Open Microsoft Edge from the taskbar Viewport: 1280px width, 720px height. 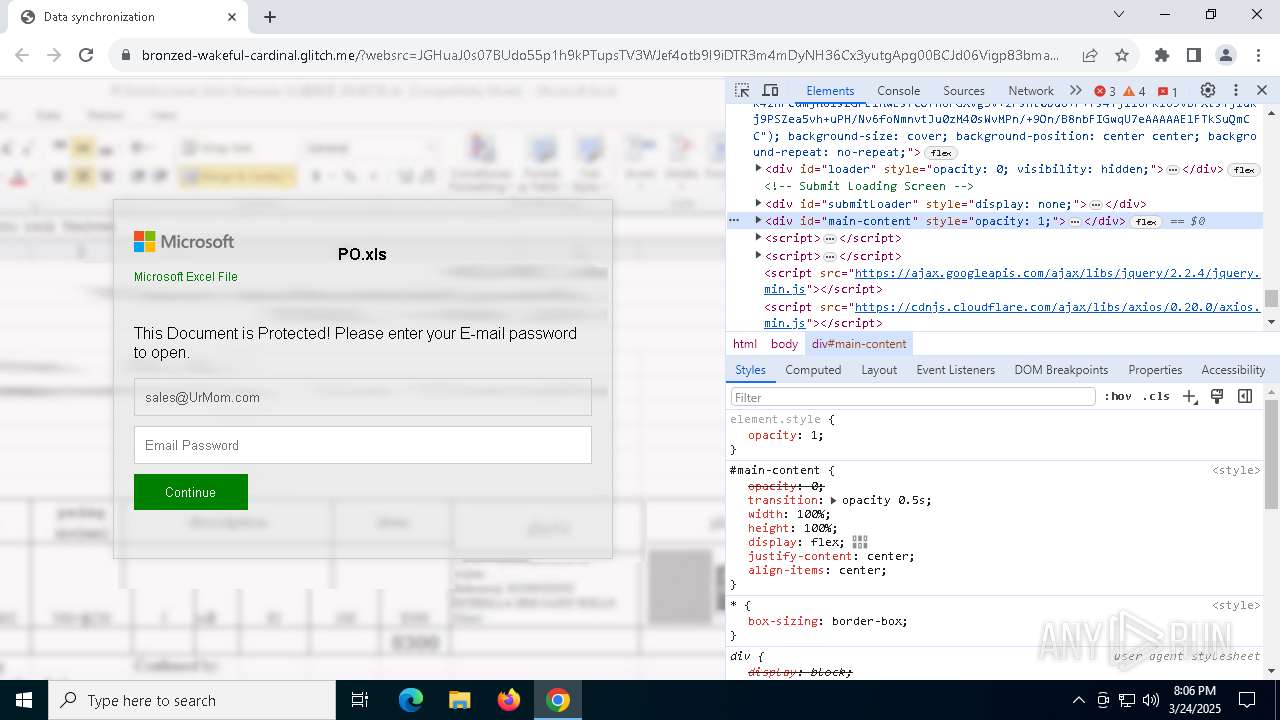(411, 700)
